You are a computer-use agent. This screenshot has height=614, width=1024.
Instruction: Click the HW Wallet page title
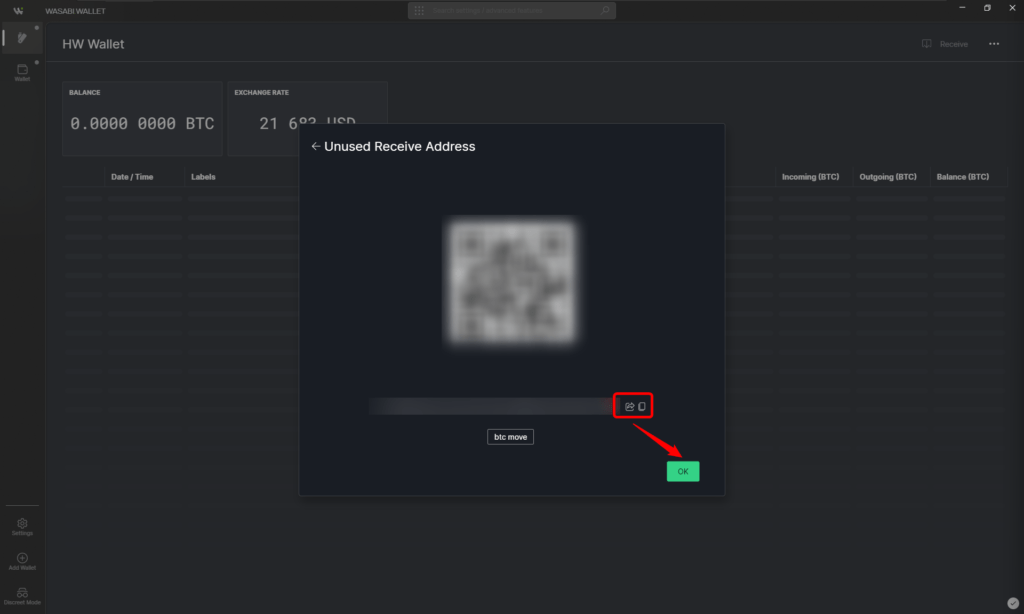[x=93, y=44]
